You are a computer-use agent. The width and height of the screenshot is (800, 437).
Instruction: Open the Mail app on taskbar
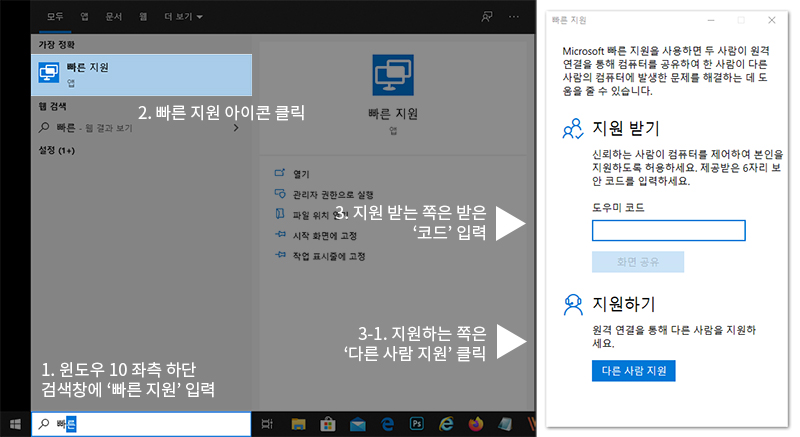coord(356,424)
